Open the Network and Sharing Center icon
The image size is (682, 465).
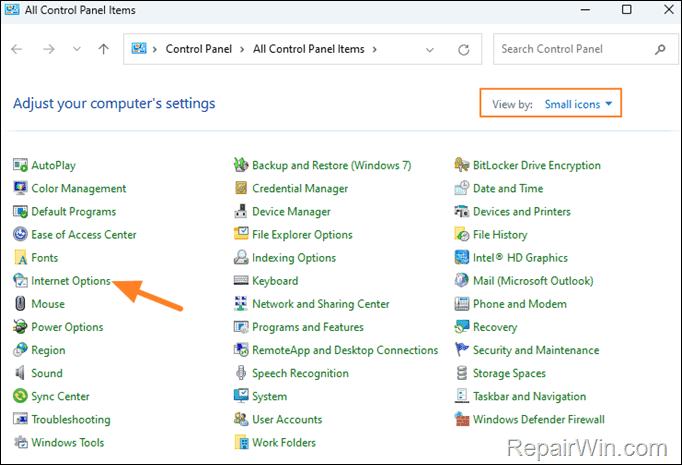point(241,304)
